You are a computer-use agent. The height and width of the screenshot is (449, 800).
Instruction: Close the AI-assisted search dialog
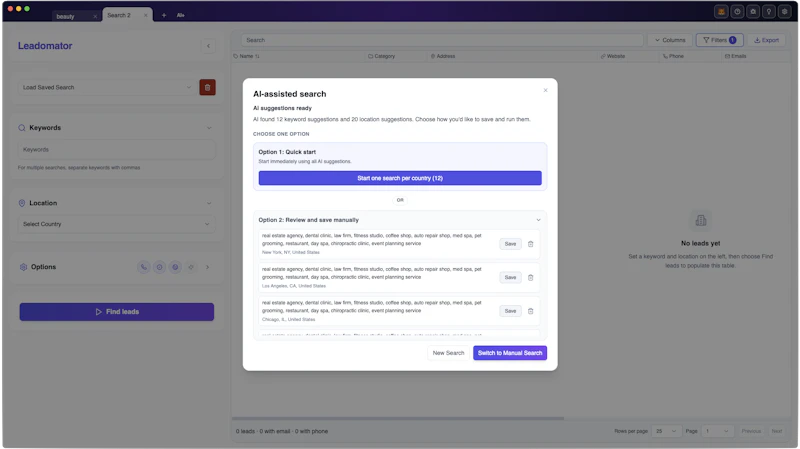pyautogui.click(x=545, y=90)
